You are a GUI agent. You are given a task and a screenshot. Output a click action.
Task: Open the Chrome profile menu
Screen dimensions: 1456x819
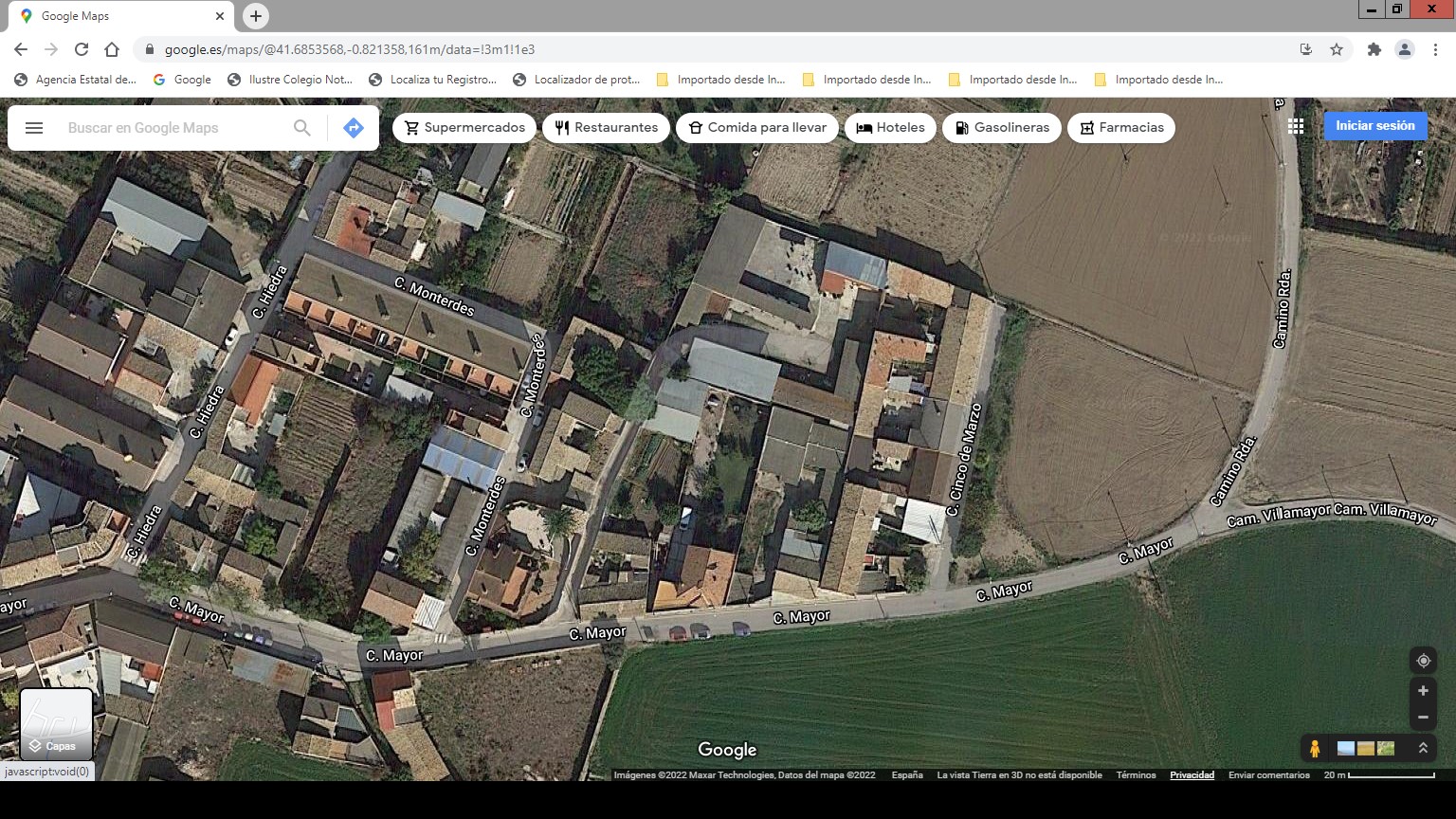coord(1405,49)
